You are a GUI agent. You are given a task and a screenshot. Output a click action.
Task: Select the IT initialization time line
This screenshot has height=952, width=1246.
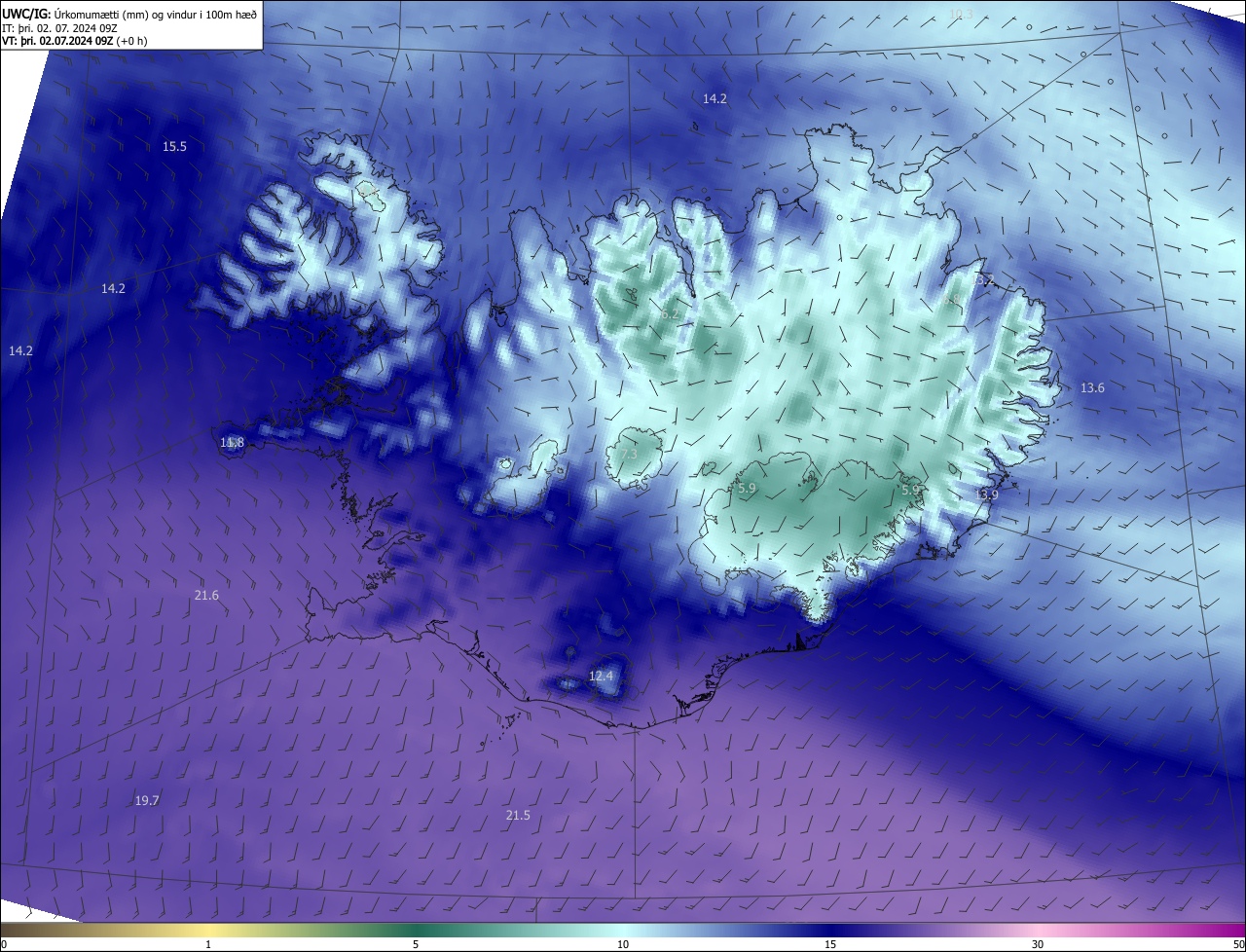point(59,27)
